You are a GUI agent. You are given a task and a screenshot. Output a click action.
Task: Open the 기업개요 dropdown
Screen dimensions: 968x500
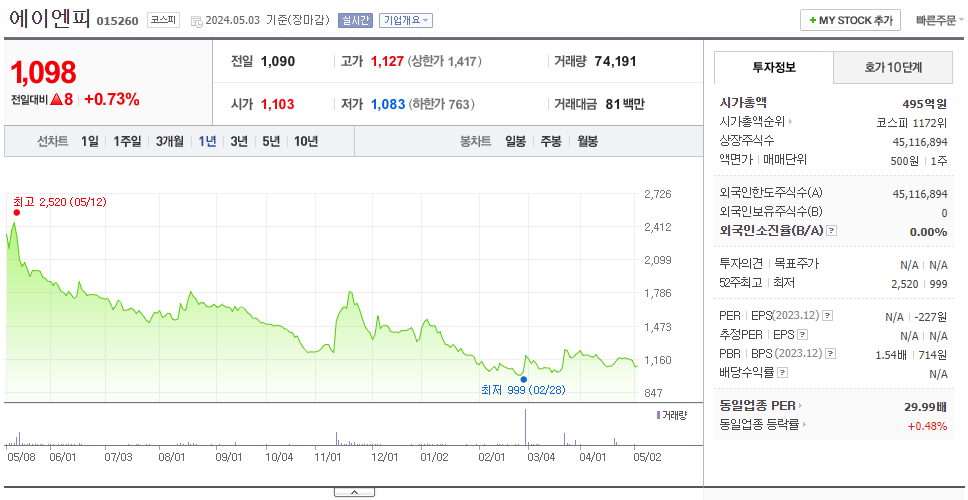(x=406, y=20)
